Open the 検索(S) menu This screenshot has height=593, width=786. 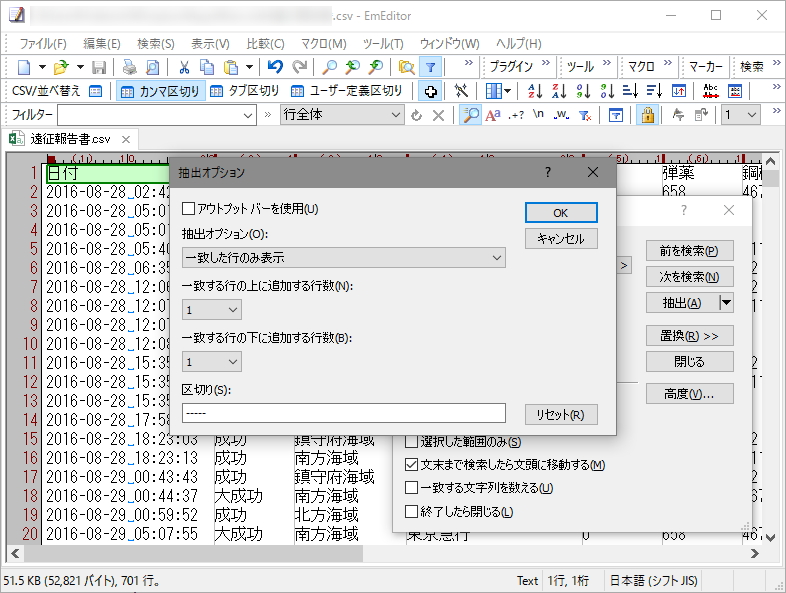coord(156,44)
